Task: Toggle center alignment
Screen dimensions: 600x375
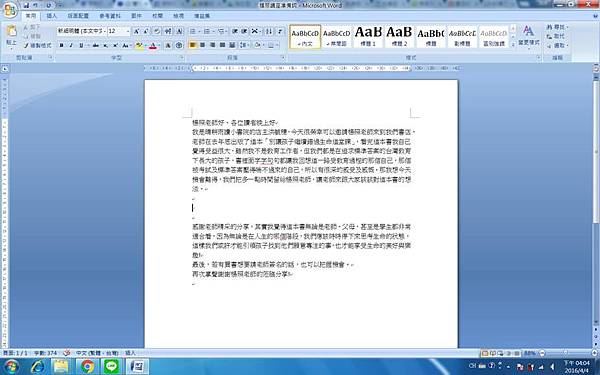Action: tap(202, 45)
